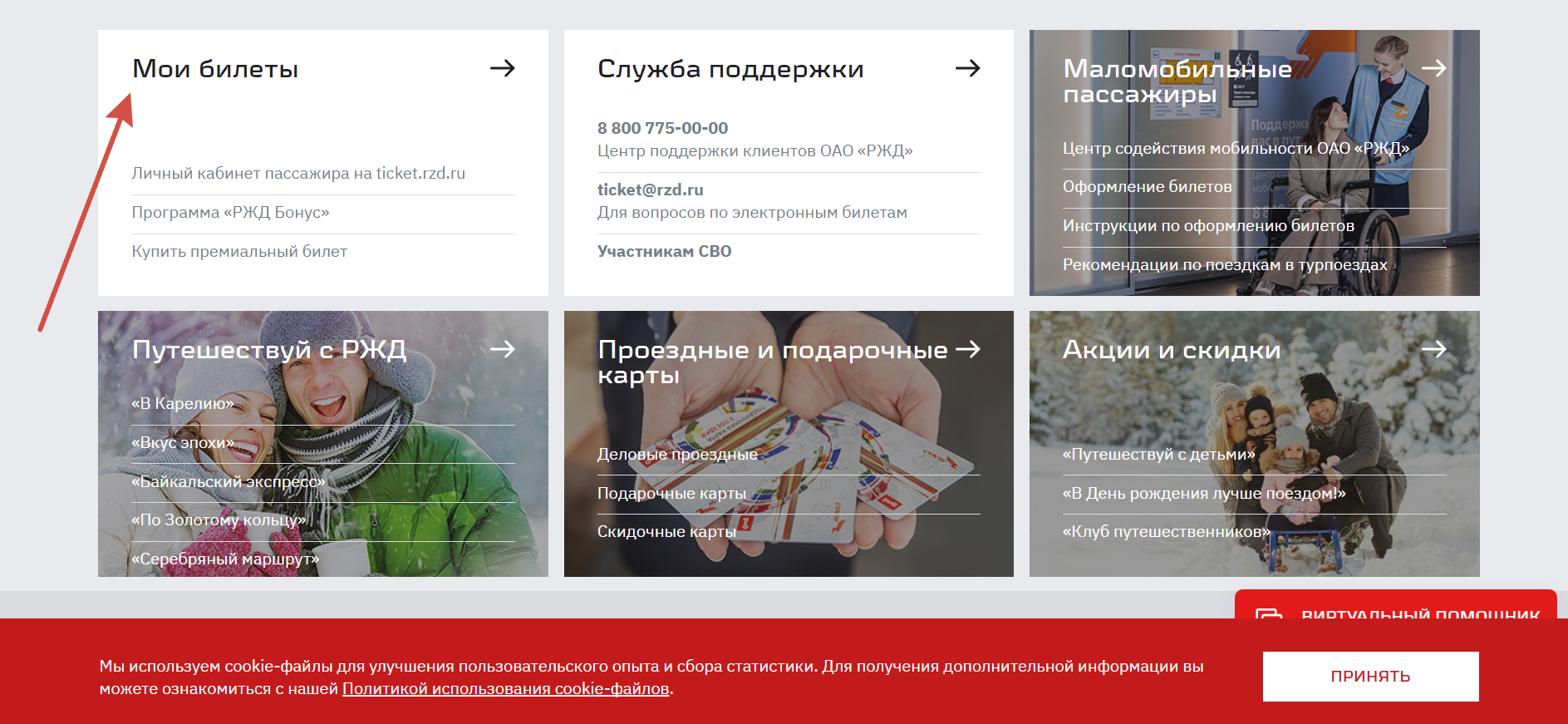Open Рекомендации по поездкам в турпоездах
This screenshot has height=724, width=1568.
tap(1225, 264)
